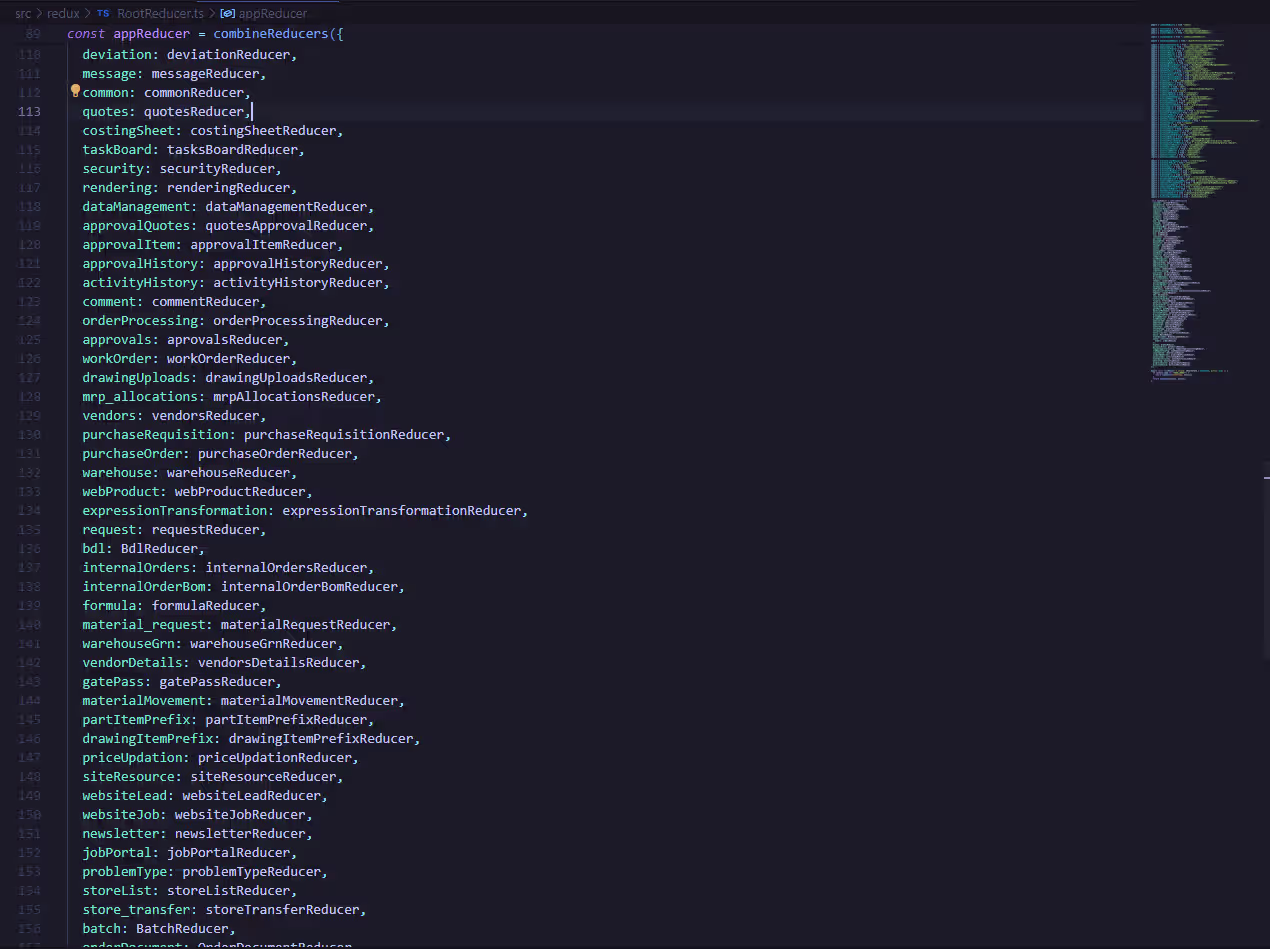Viewport: 1270px width, 949px height.
Task: Click purchaseOrderReducer
Action: 275,453
